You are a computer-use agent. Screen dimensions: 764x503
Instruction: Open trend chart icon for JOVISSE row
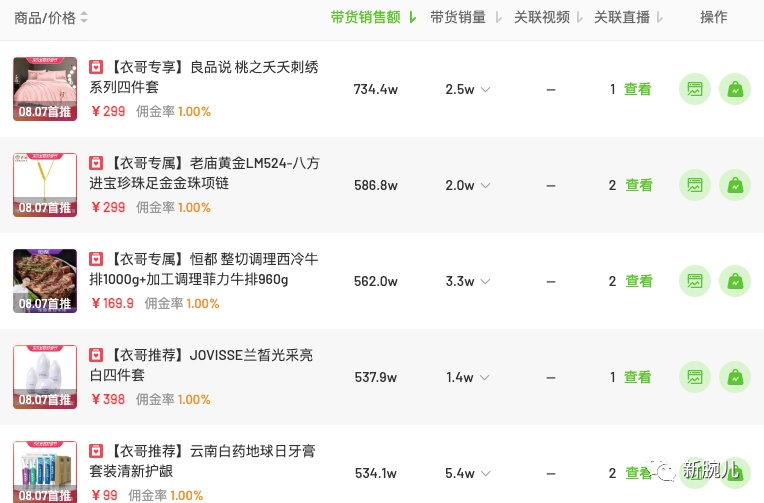pyautogui.click(x=695, y=377)
